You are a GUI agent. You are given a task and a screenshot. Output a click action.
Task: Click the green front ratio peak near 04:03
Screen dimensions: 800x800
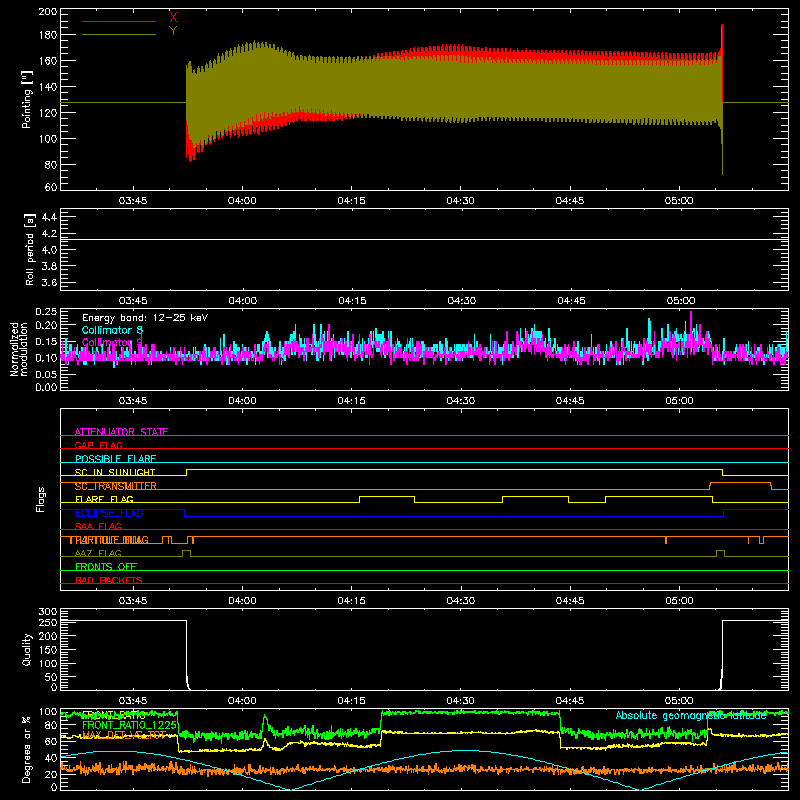(265, 720)
